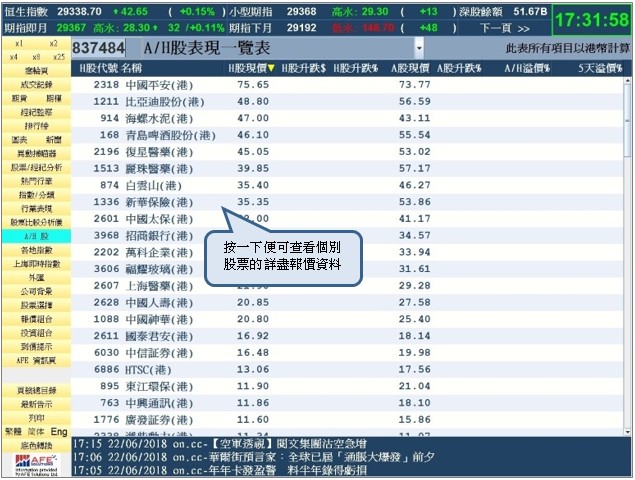Viewport: 635px width, 480px height.
Task: Sort by the H股現價 column header
Action: point(251,68)
